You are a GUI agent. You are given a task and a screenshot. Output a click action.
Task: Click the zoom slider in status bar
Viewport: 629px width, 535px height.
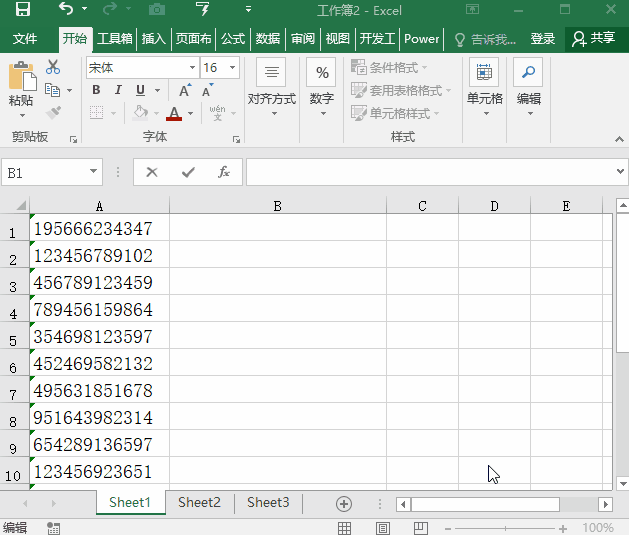(505, 529)
